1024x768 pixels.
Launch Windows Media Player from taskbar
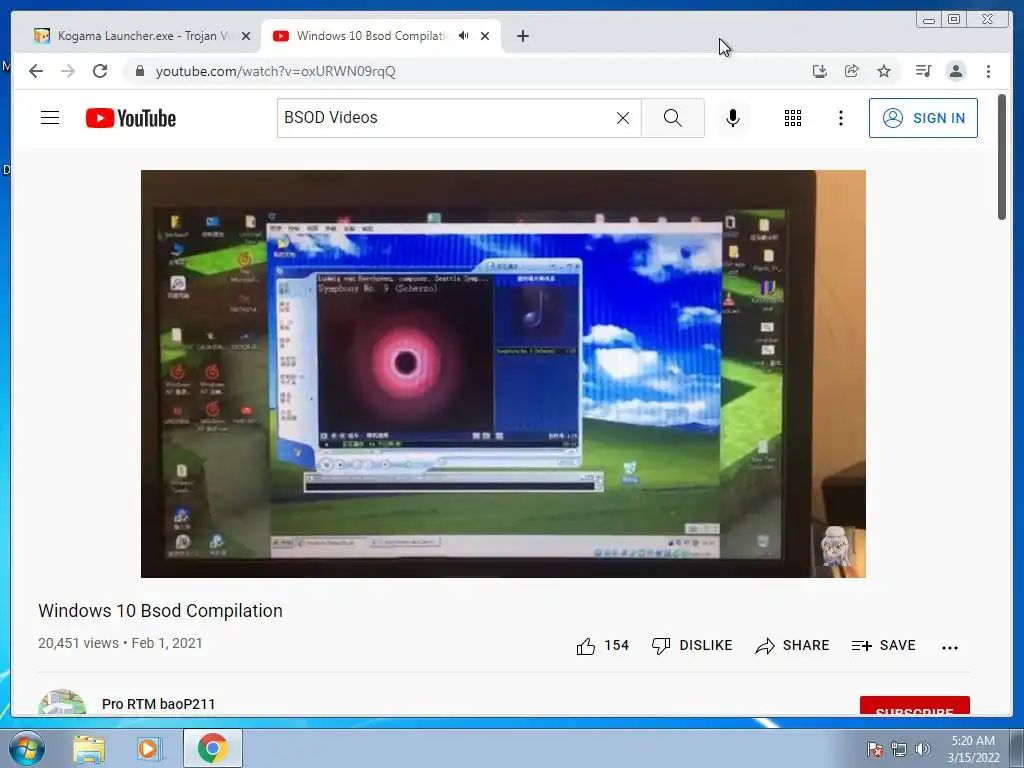pyautogui.click(x=148, y=749)
